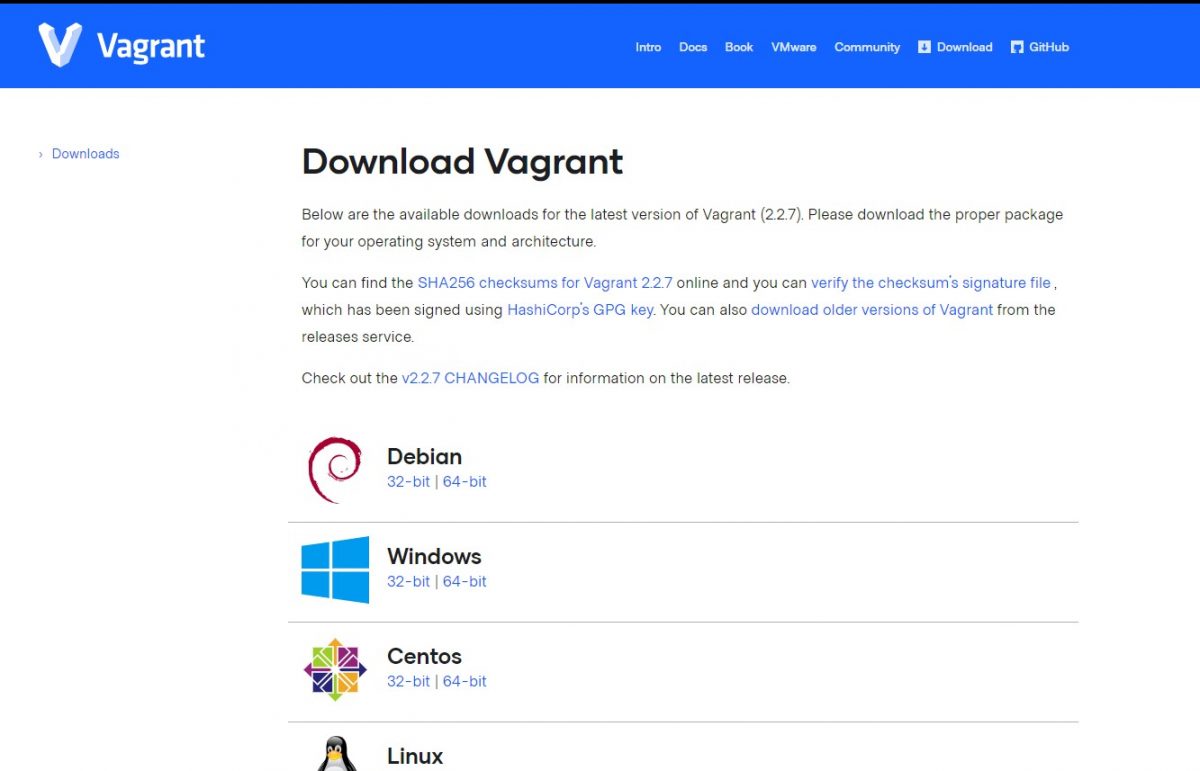Expand the Downloads sidebar item
Screen dimensions: 1200x771
[85, 154]
